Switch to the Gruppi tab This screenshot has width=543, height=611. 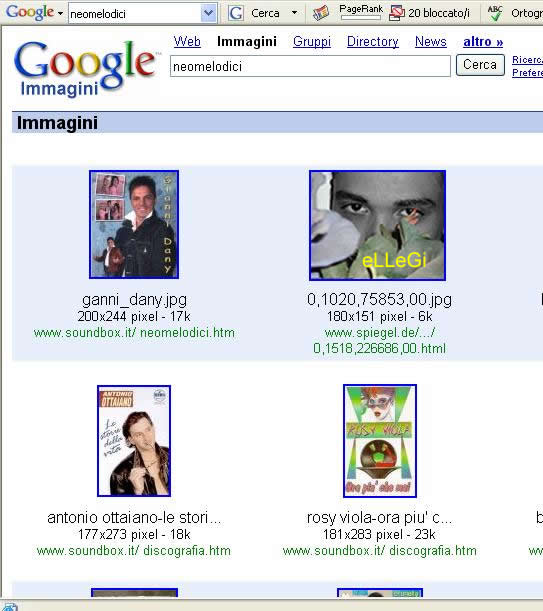pos(312,41)
